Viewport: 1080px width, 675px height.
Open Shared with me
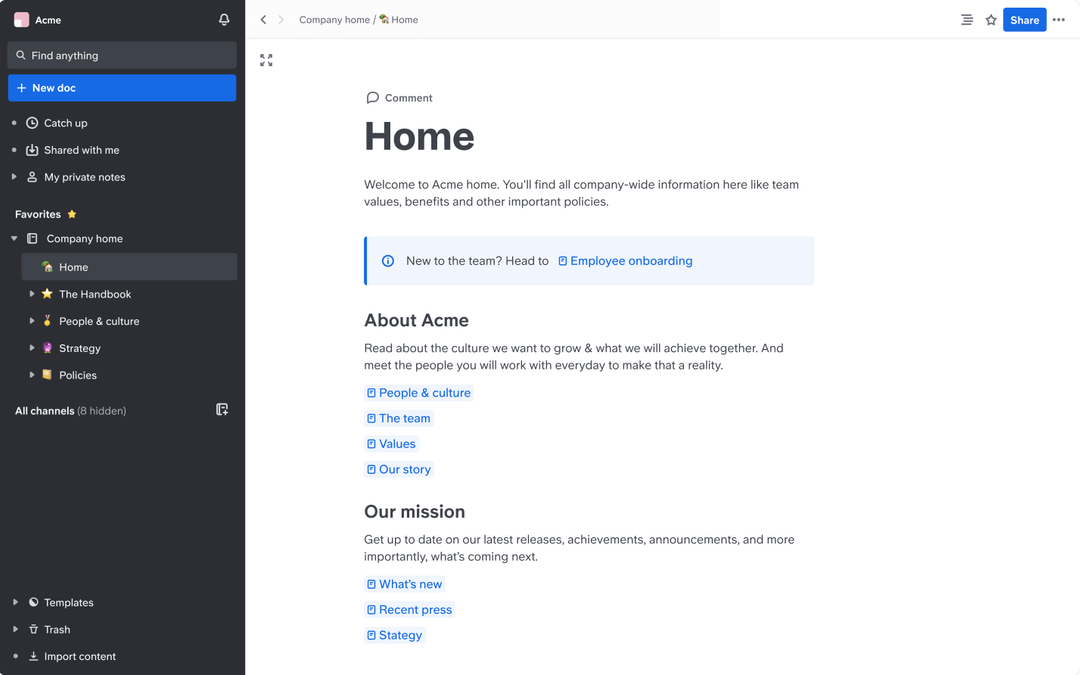(80, 150)
